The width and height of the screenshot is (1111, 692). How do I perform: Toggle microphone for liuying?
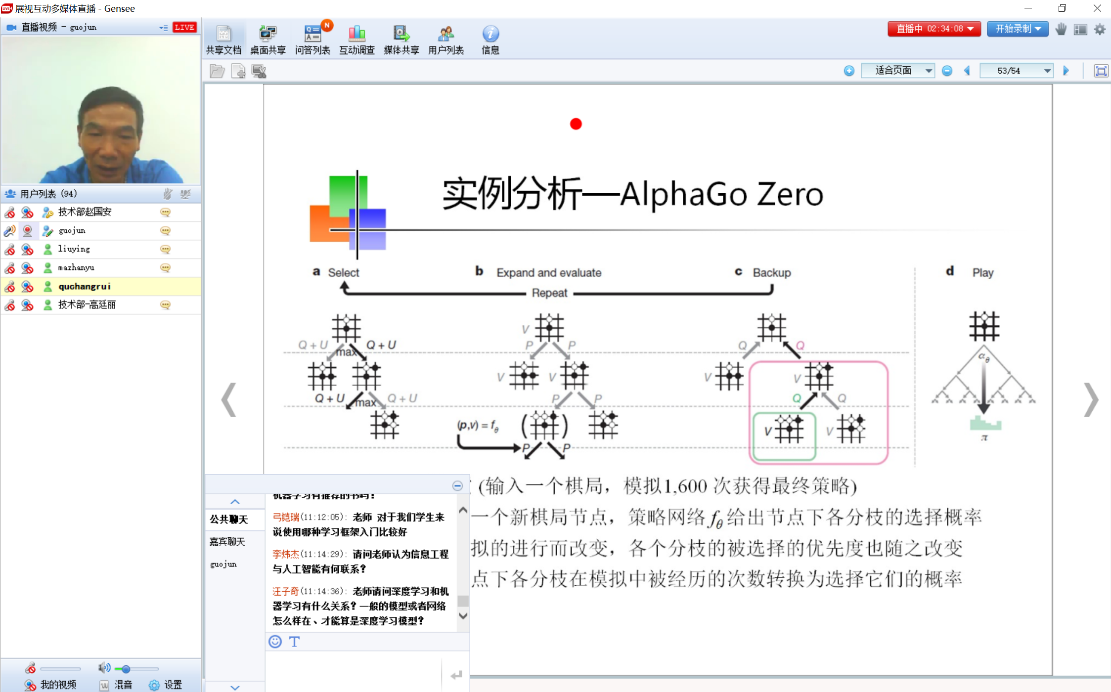(10, 249)
